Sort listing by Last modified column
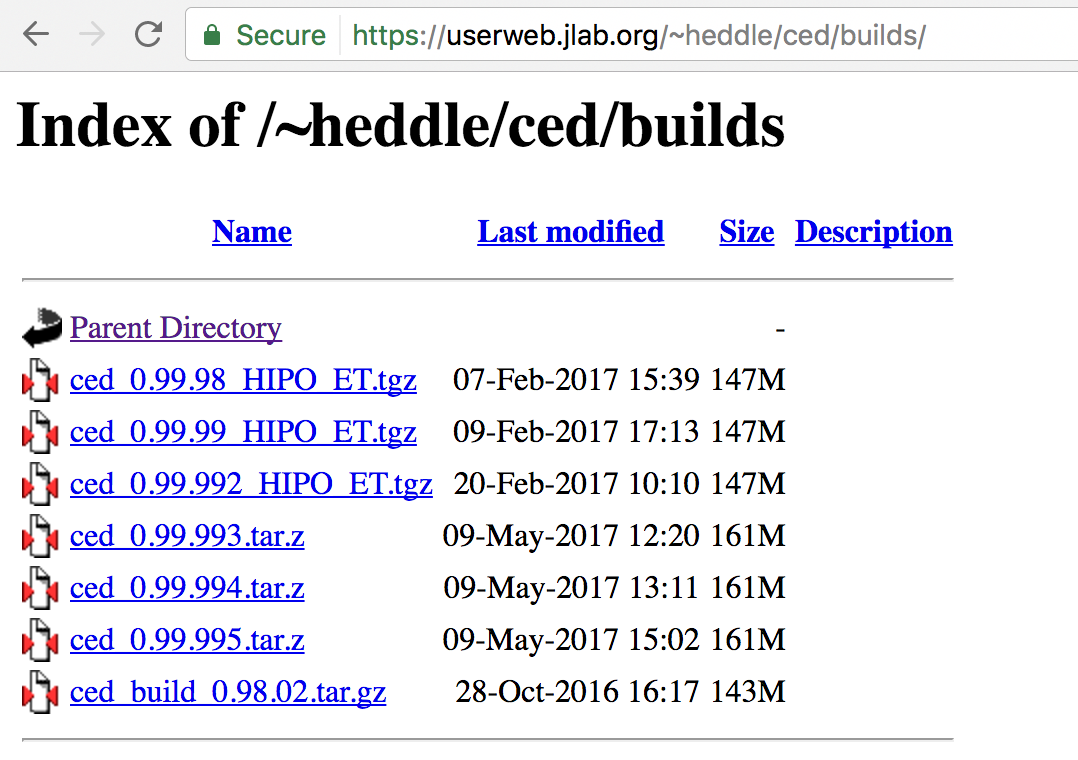The height and width of the screenshot is (760, 1078). 571,232
